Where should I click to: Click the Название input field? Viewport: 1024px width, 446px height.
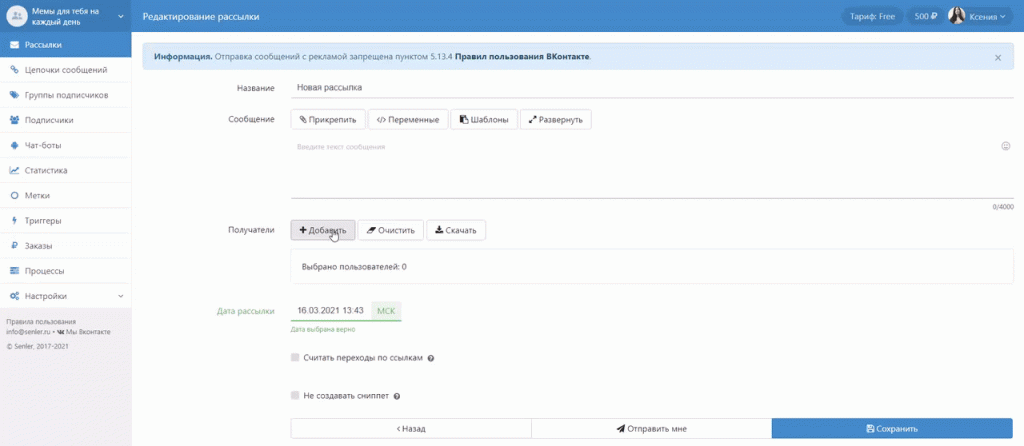pos(650,88)
